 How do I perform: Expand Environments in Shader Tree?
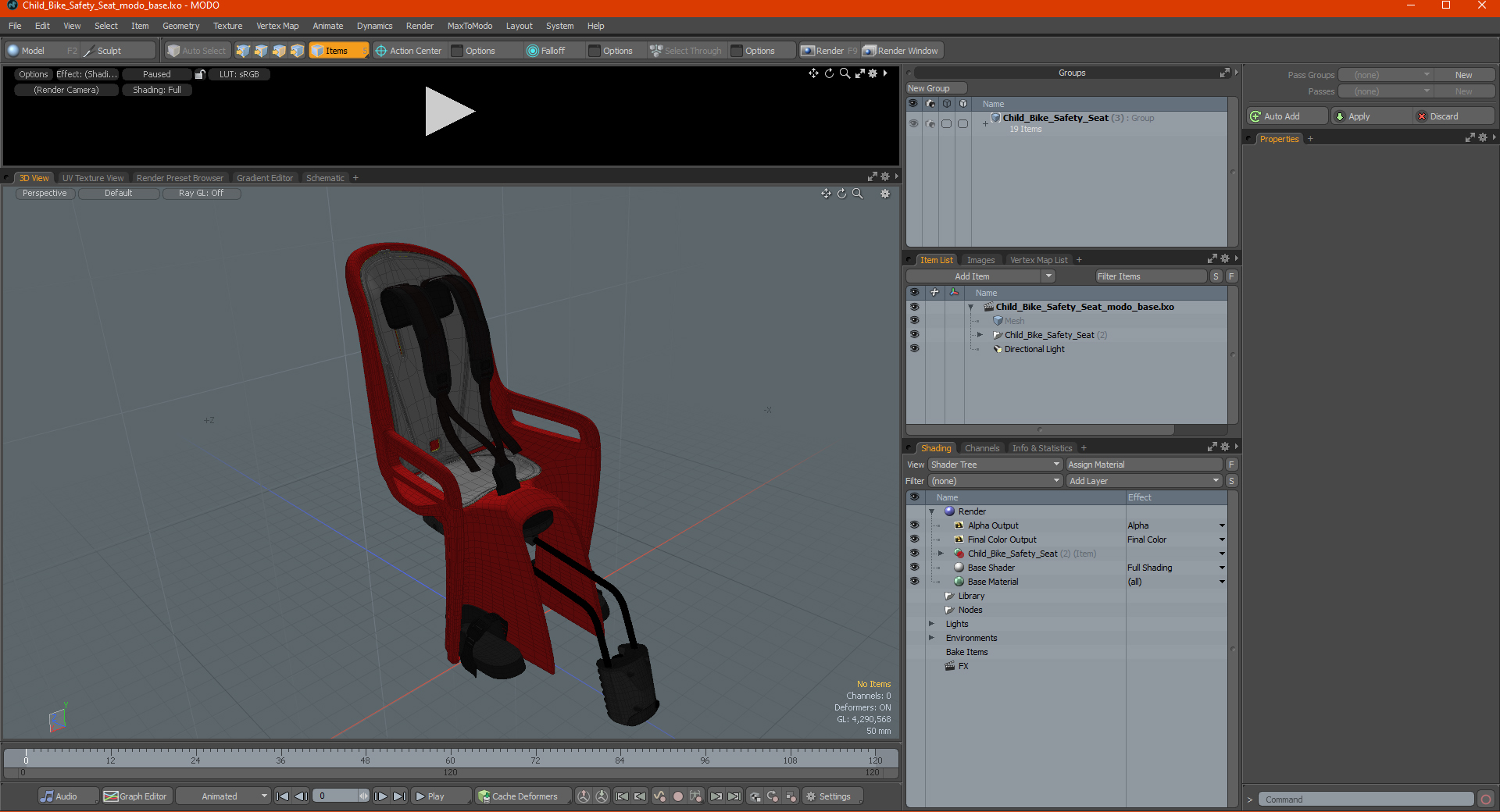point(932,638)
